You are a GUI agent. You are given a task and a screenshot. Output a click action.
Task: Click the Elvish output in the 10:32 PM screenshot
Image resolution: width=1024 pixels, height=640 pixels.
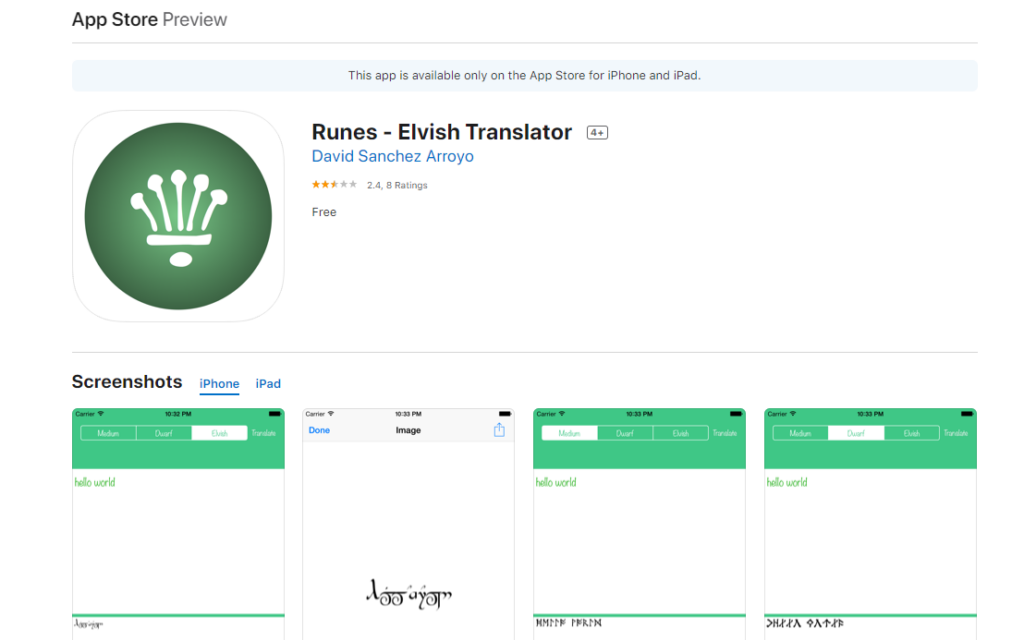pos(88,624)
